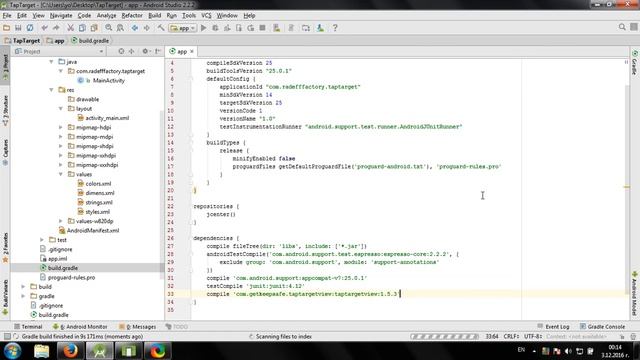640x360 pixels.
Task: Collapse the res folder
Action: (51, 90)
